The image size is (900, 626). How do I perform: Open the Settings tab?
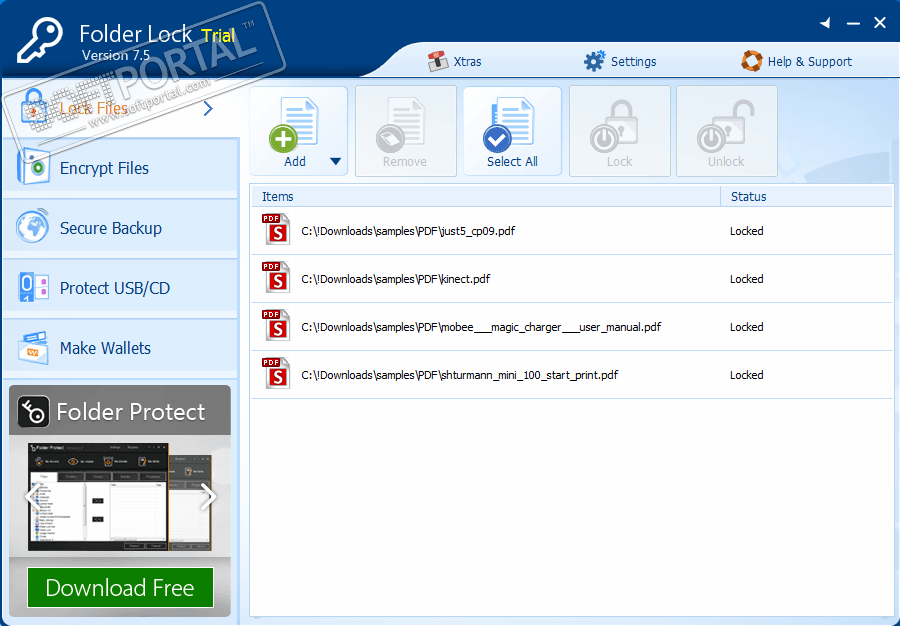pos(620,61)
